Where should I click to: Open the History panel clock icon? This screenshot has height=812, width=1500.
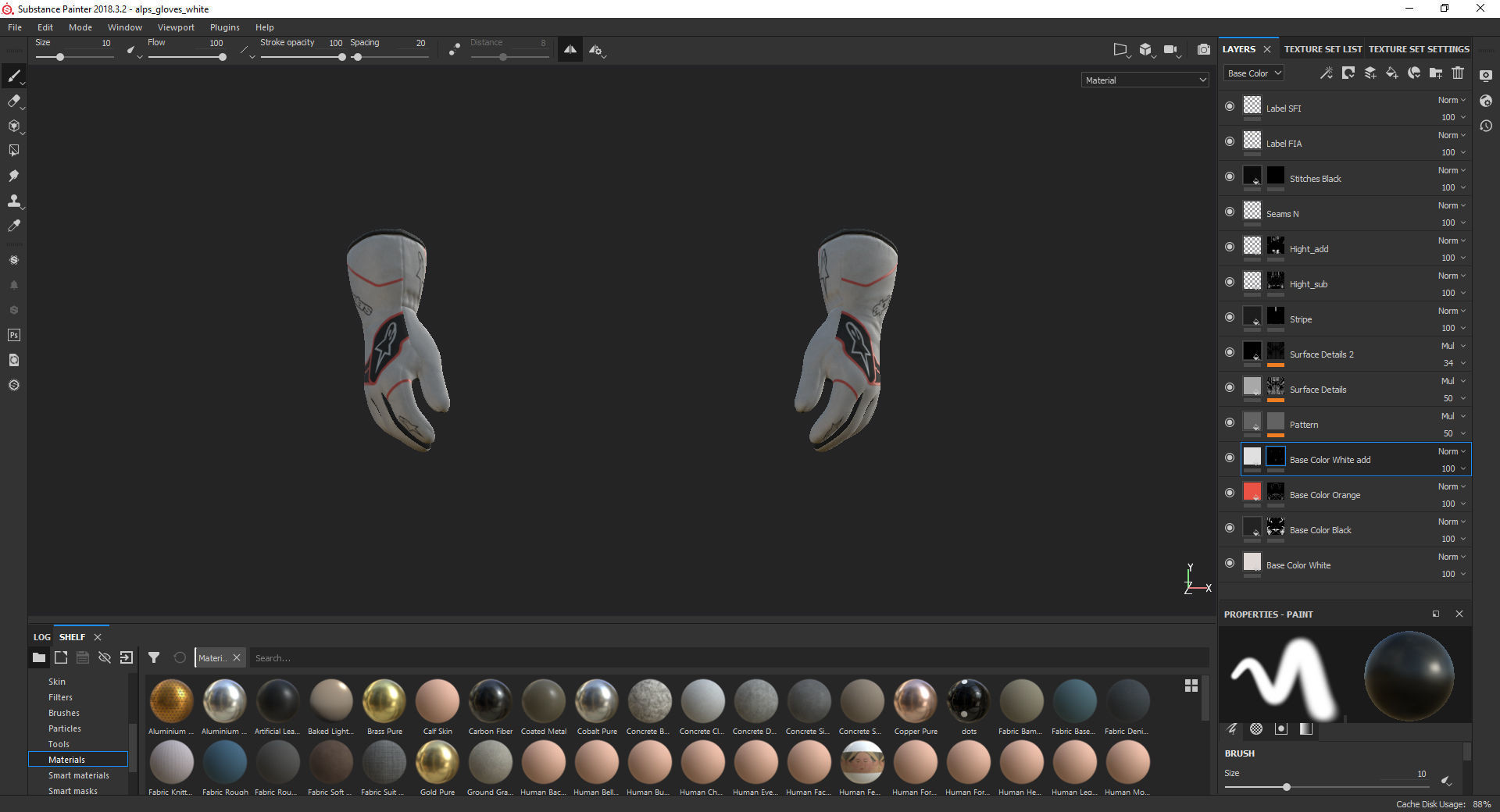click(x=1486, y=126)
